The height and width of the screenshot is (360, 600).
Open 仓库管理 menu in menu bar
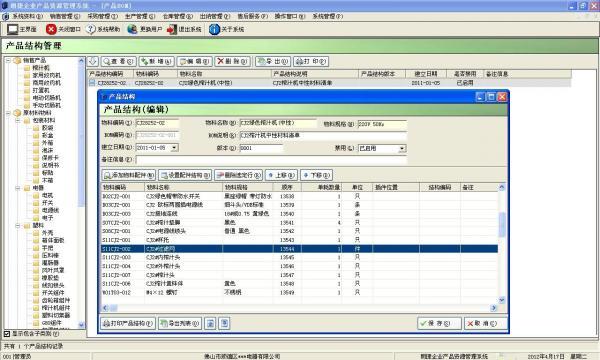177,16
